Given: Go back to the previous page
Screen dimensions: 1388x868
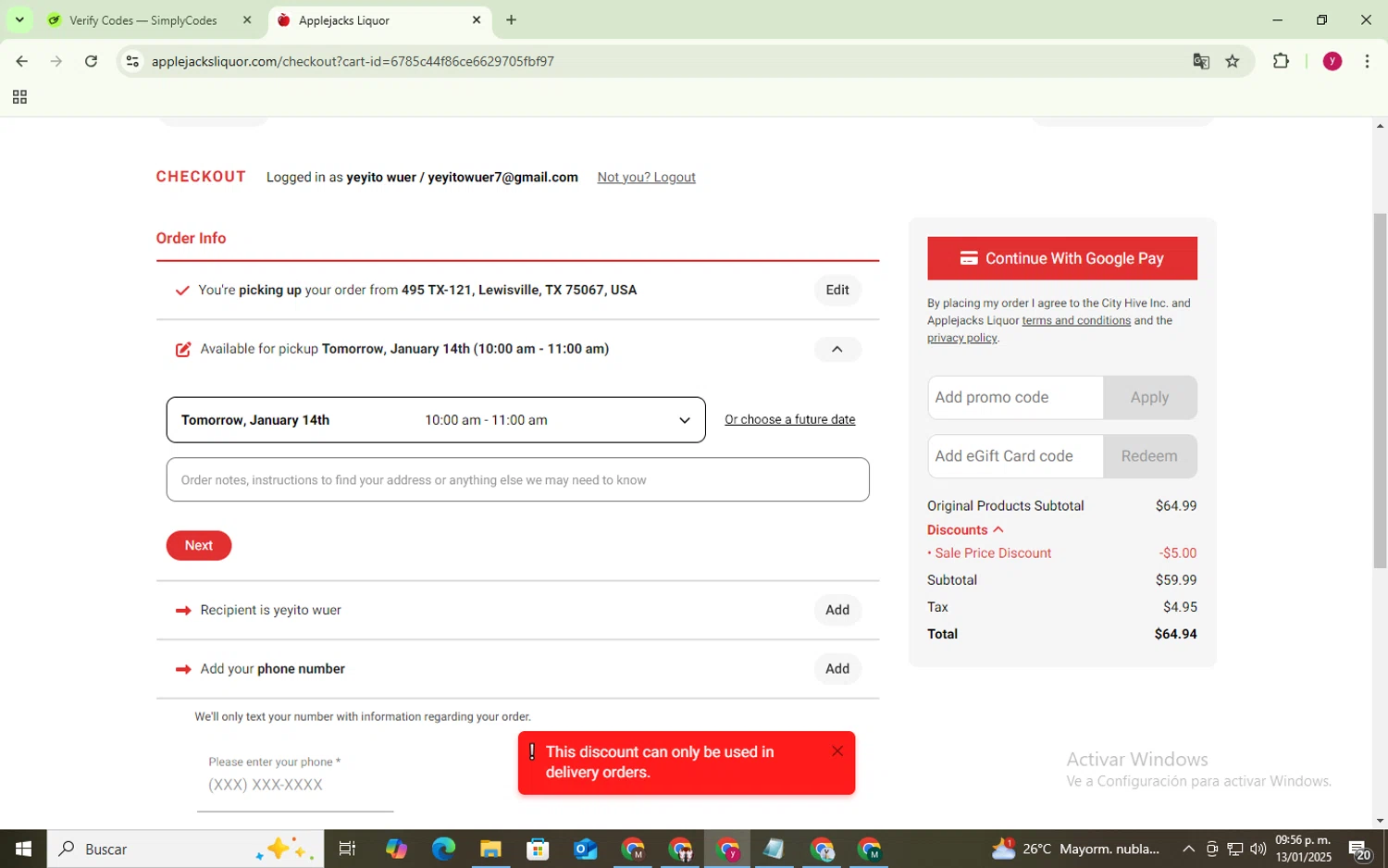Looking at the screenshot, I should [21, 61].
